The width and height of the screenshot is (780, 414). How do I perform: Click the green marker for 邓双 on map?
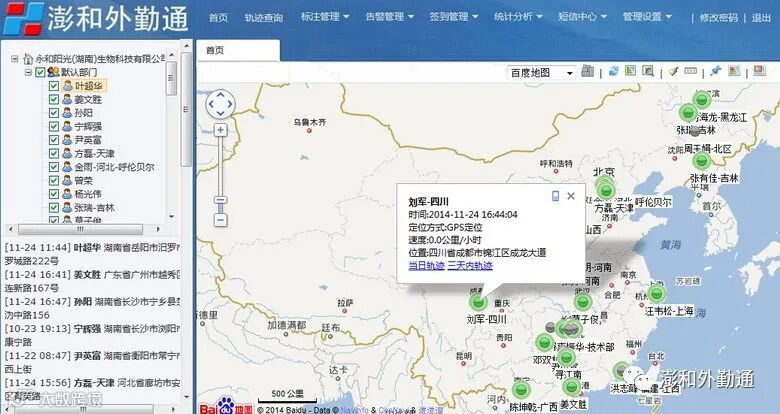pos(544,342)
